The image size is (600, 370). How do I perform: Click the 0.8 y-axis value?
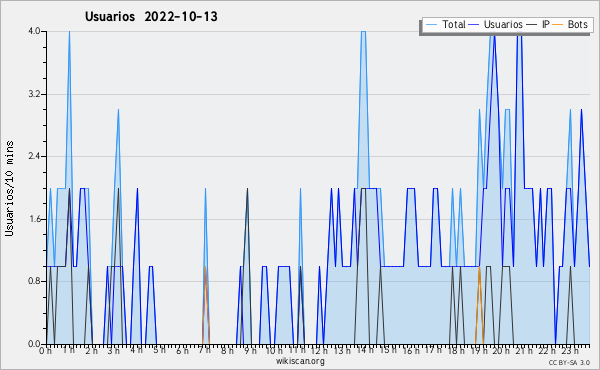tap(34, 282)
